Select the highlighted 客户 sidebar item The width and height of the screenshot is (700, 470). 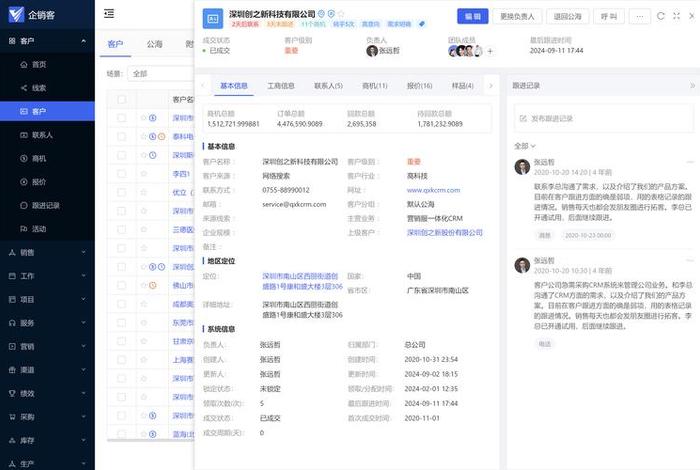[47, 111]
